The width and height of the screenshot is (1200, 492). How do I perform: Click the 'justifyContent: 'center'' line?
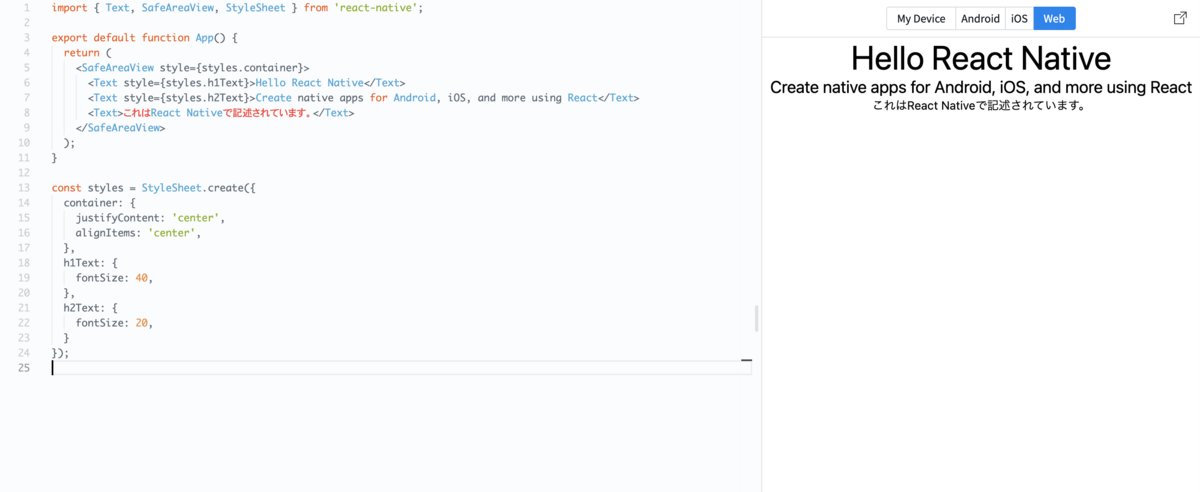(151, 218)
